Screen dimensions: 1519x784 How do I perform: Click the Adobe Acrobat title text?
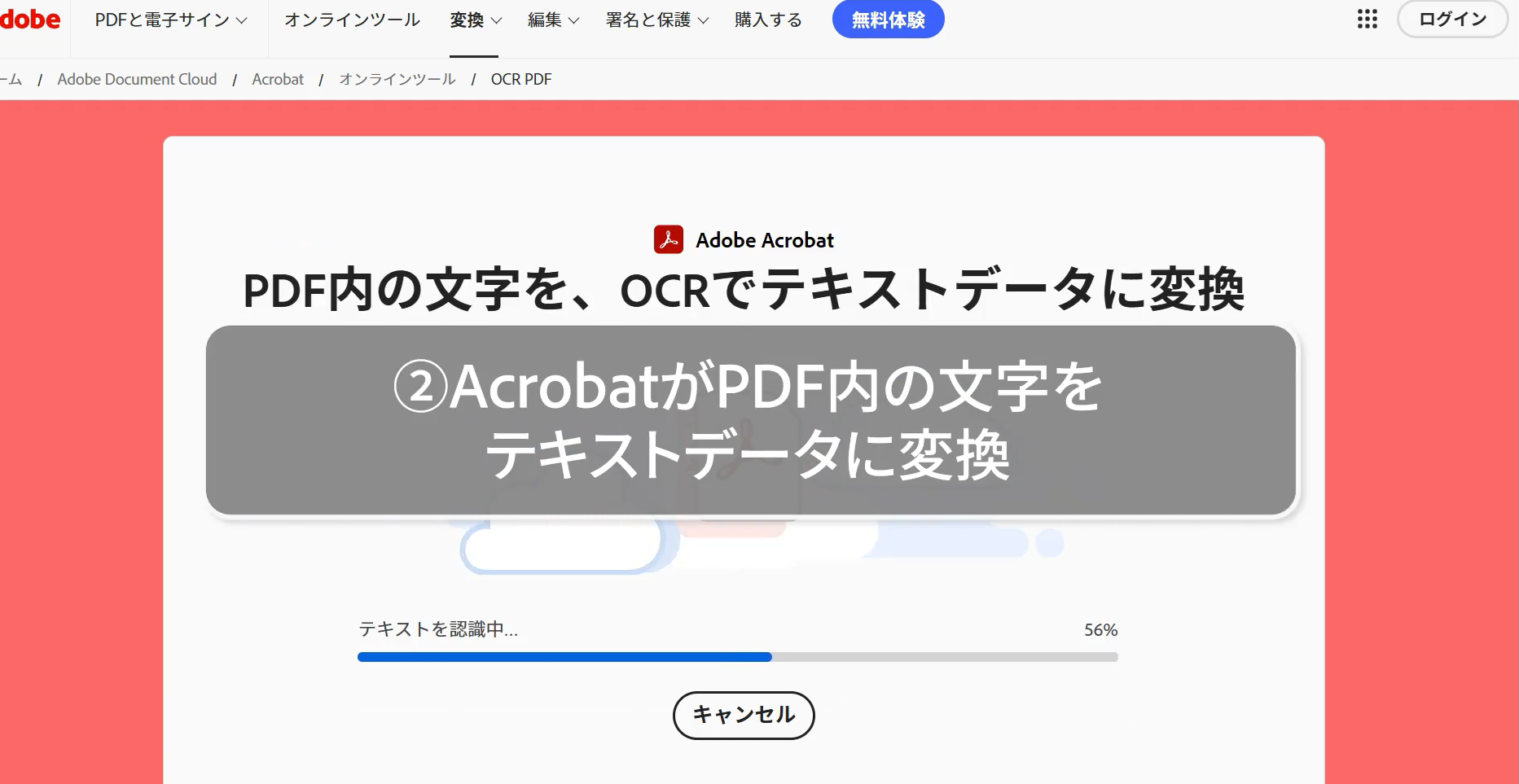pos(765,240)
